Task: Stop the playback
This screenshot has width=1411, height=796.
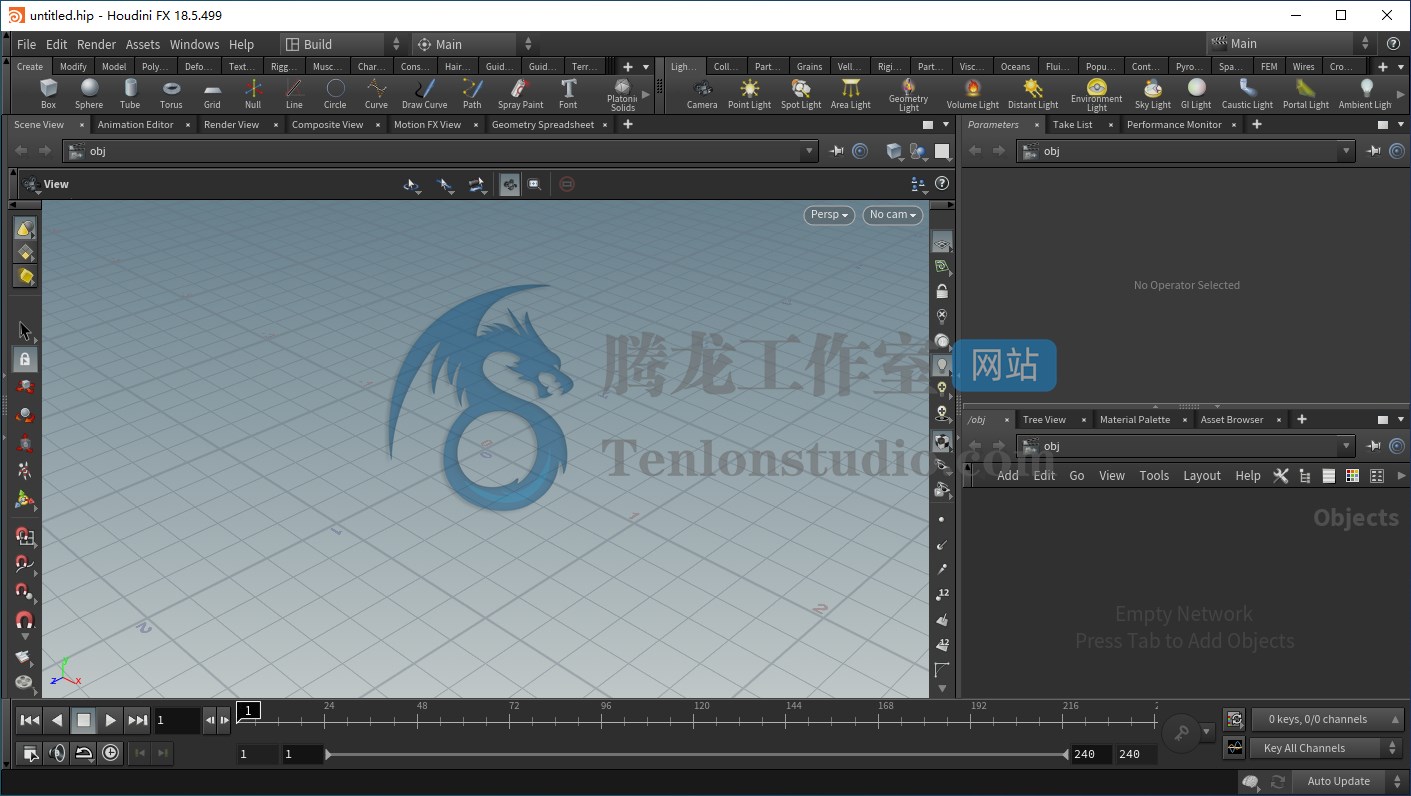Action: (x=84, y=720)
